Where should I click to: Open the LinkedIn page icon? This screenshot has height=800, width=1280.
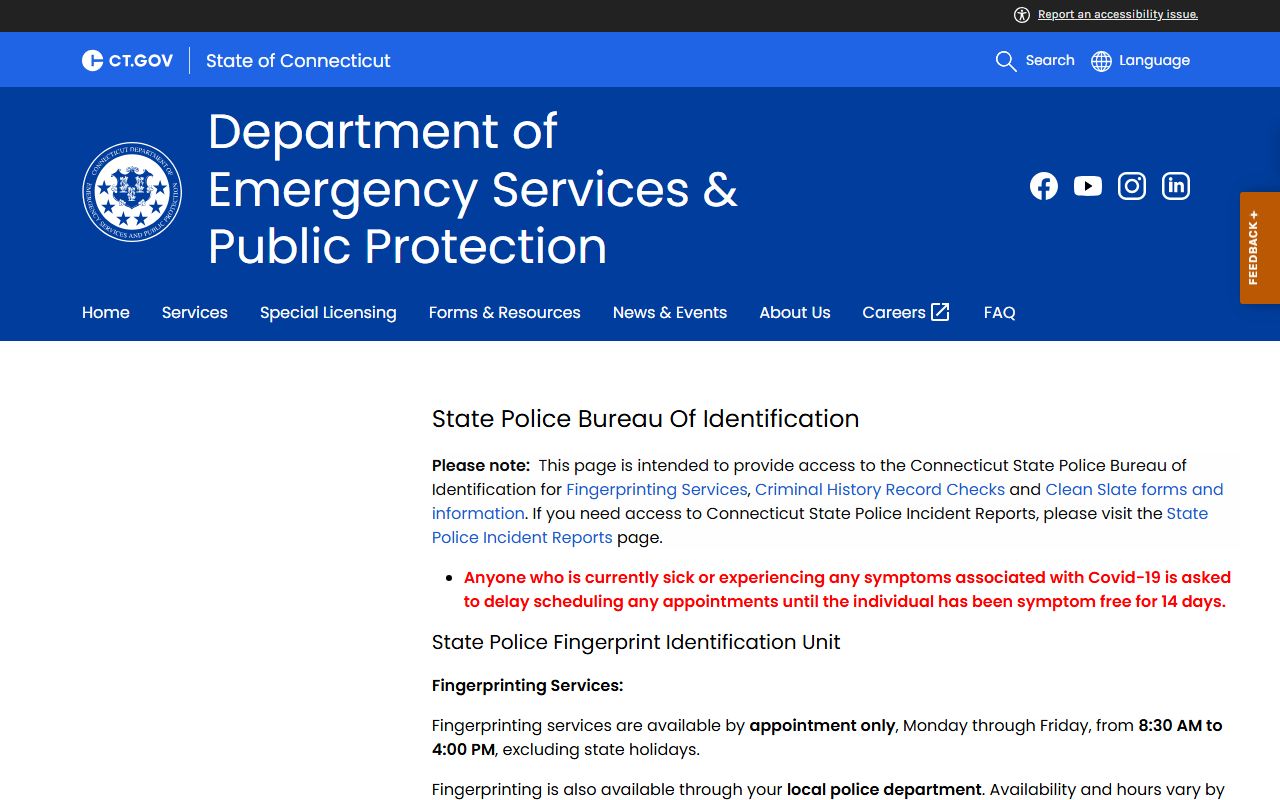click(x=1175, y=186)
